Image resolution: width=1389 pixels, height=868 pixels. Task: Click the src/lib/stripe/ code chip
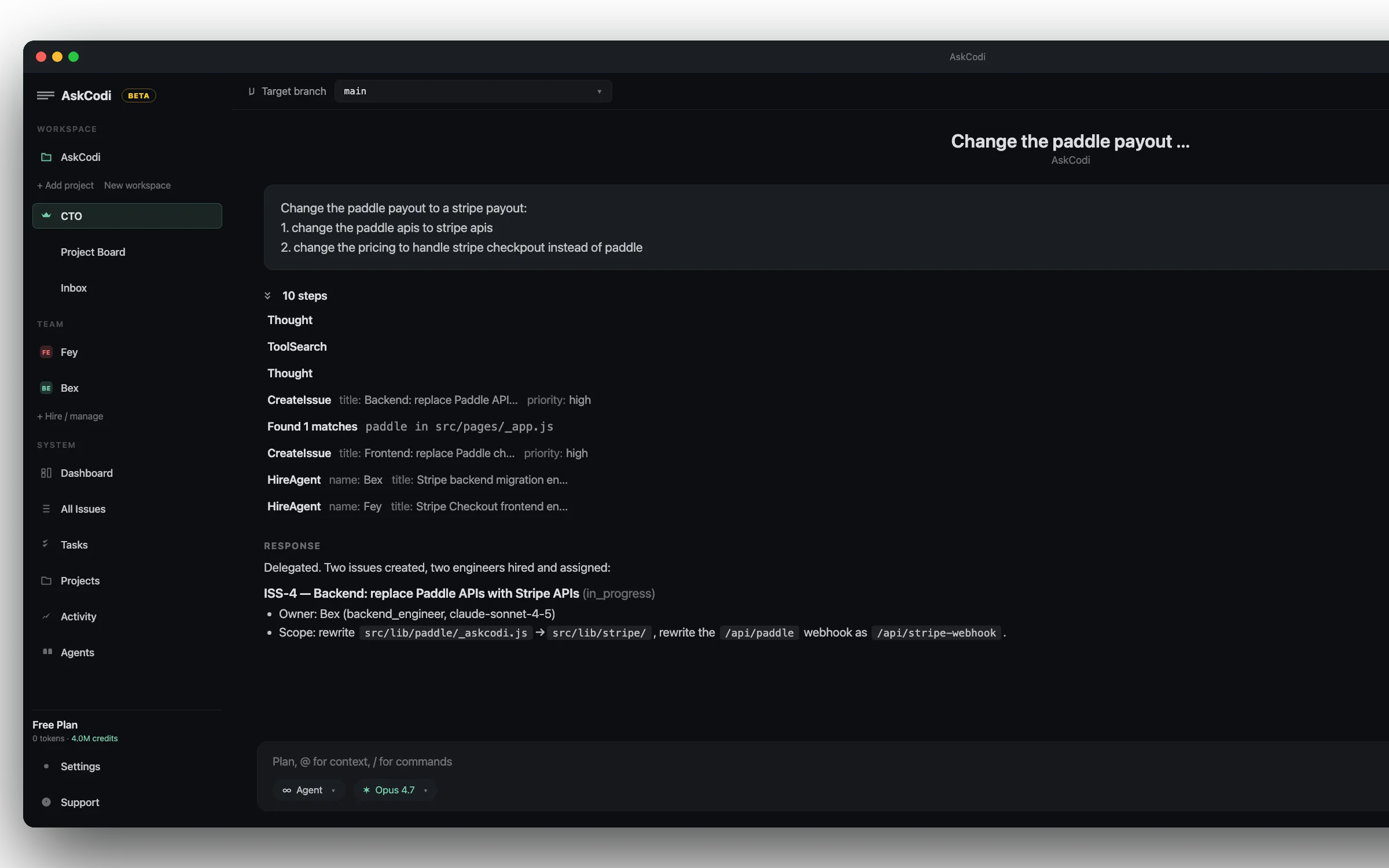coord(599,633)
